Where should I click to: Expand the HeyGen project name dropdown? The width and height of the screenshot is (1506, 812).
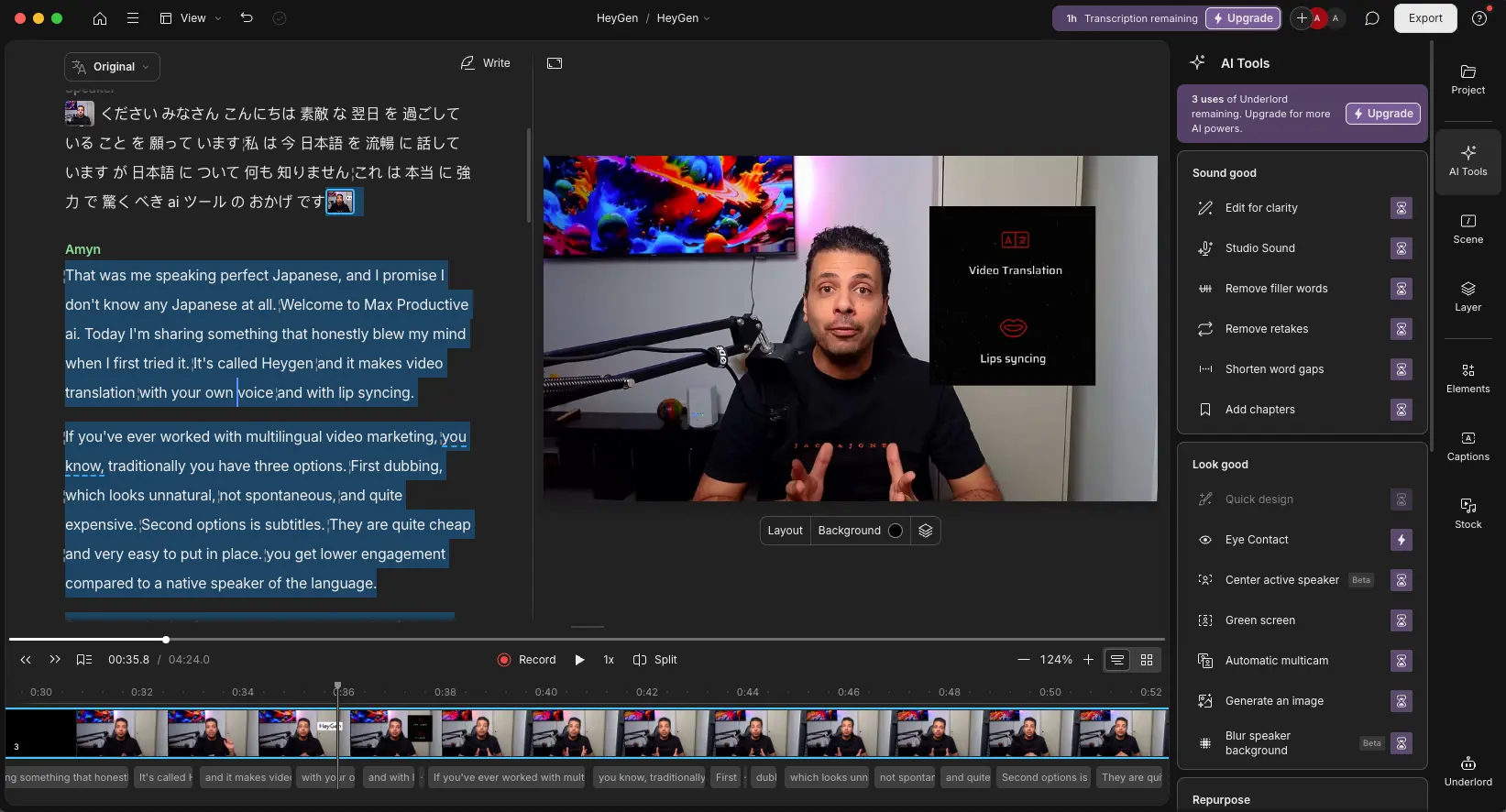(684, 18)
